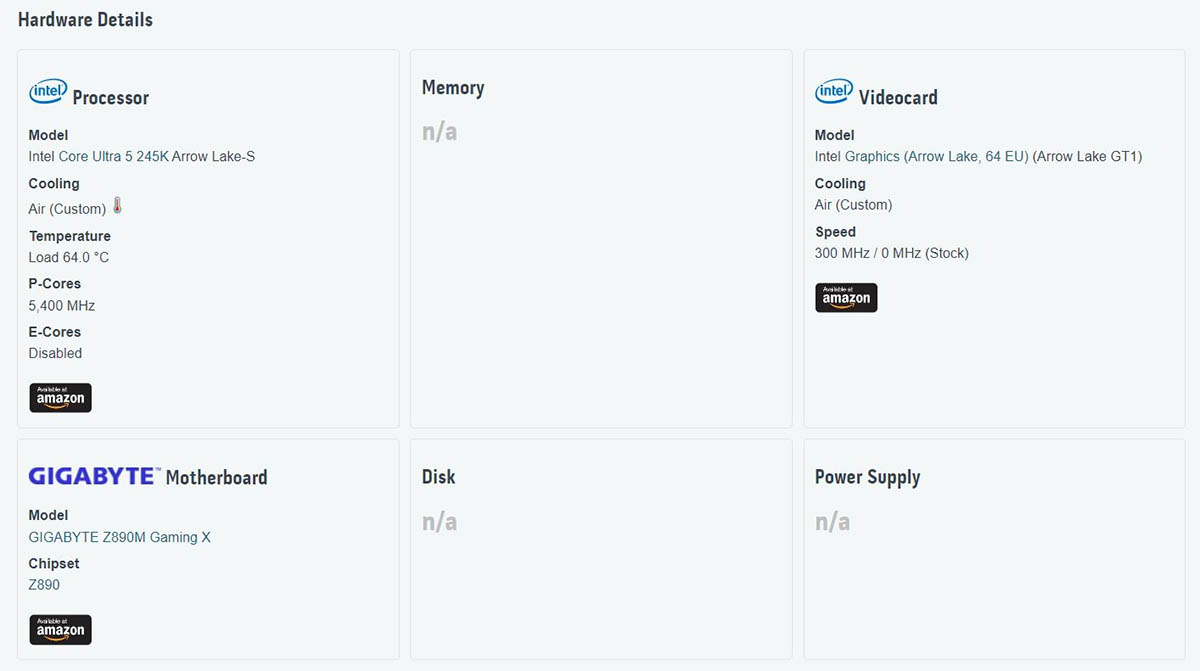
Task: Click the Processor card heading
Action: pyautogui.click(x=111, y=98)
